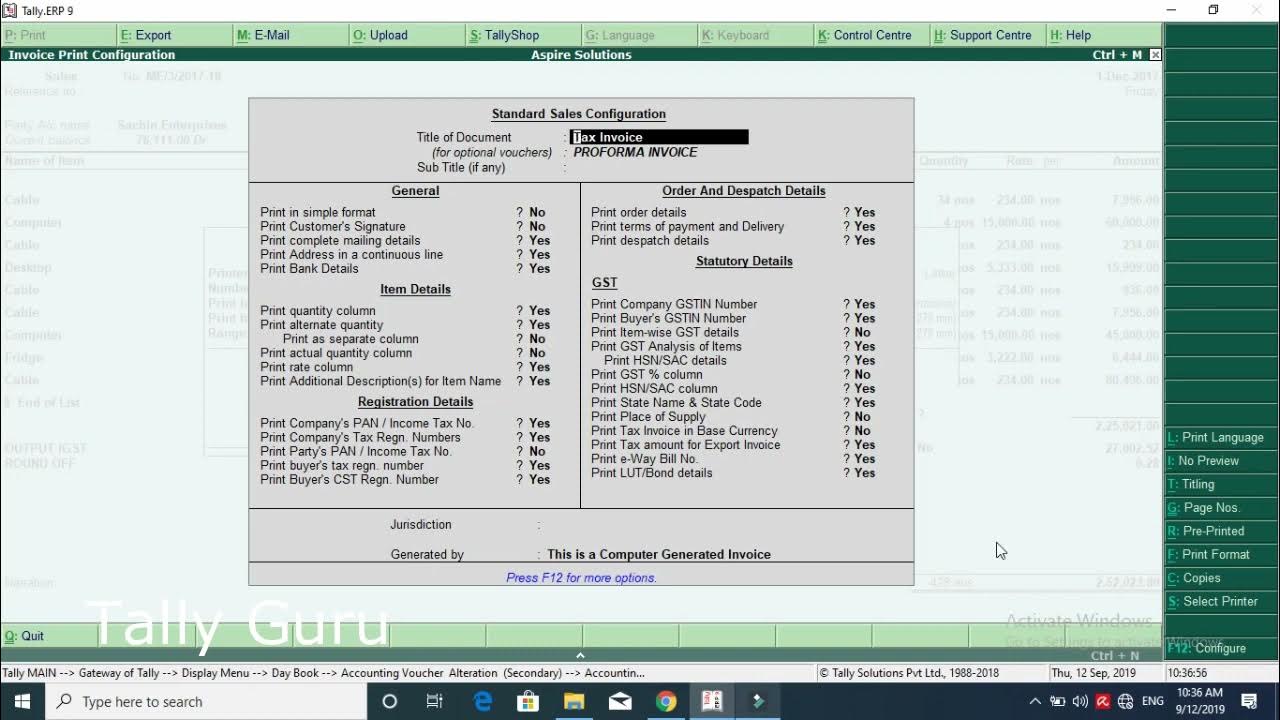Click the volume speaker tray icon

pos(1080,701)
